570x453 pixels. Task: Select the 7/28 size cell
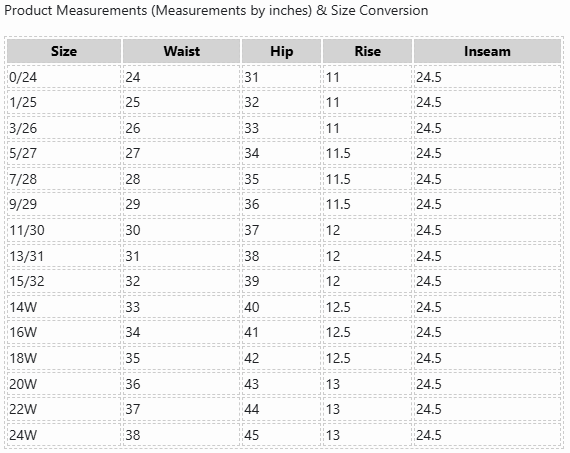[64, 179]
